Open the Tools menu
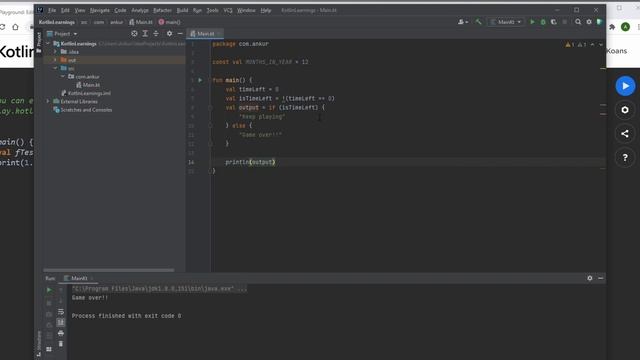 212,10
